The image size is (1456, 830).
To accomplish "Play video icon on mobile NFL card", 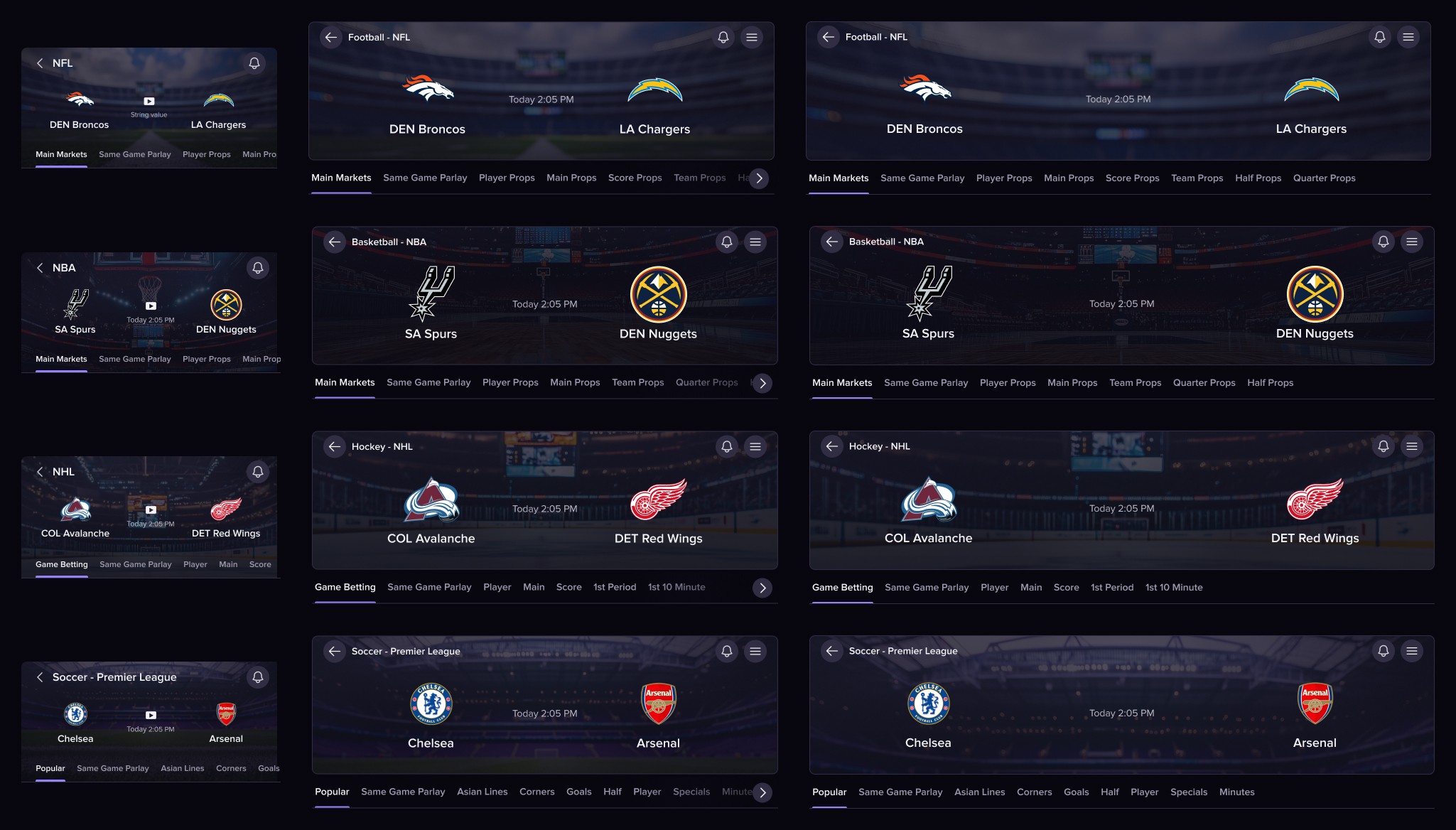I will click(149, 102).
